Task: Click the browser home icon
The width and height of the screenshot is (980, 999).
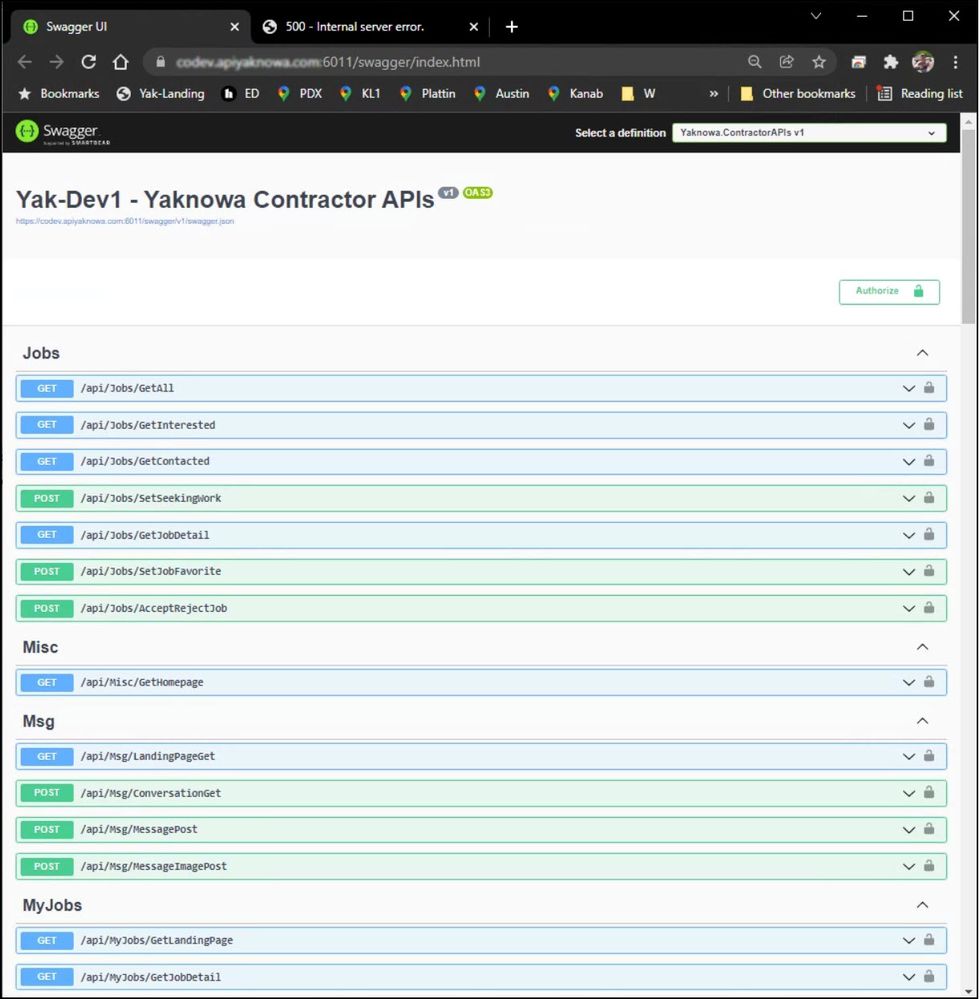Action: click(x=121, y=62)
